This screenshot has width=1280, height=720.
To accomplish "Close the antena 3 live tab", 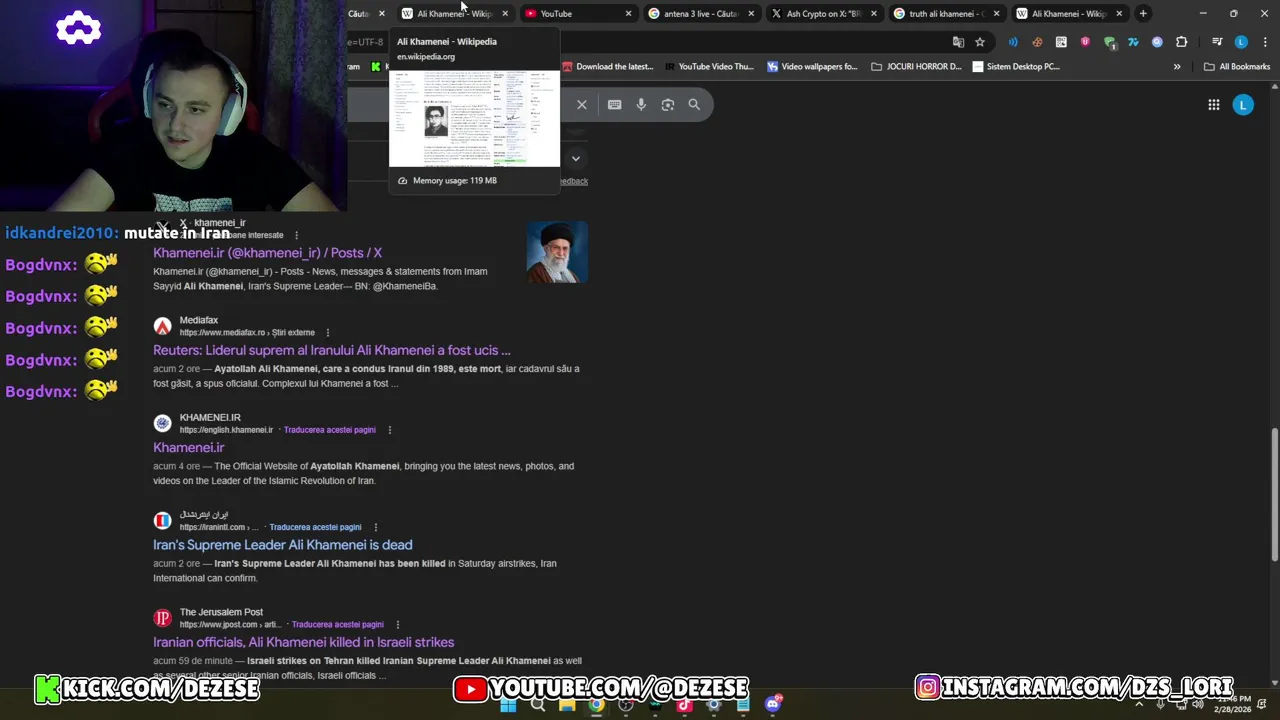I will click(x=751, y=14).
